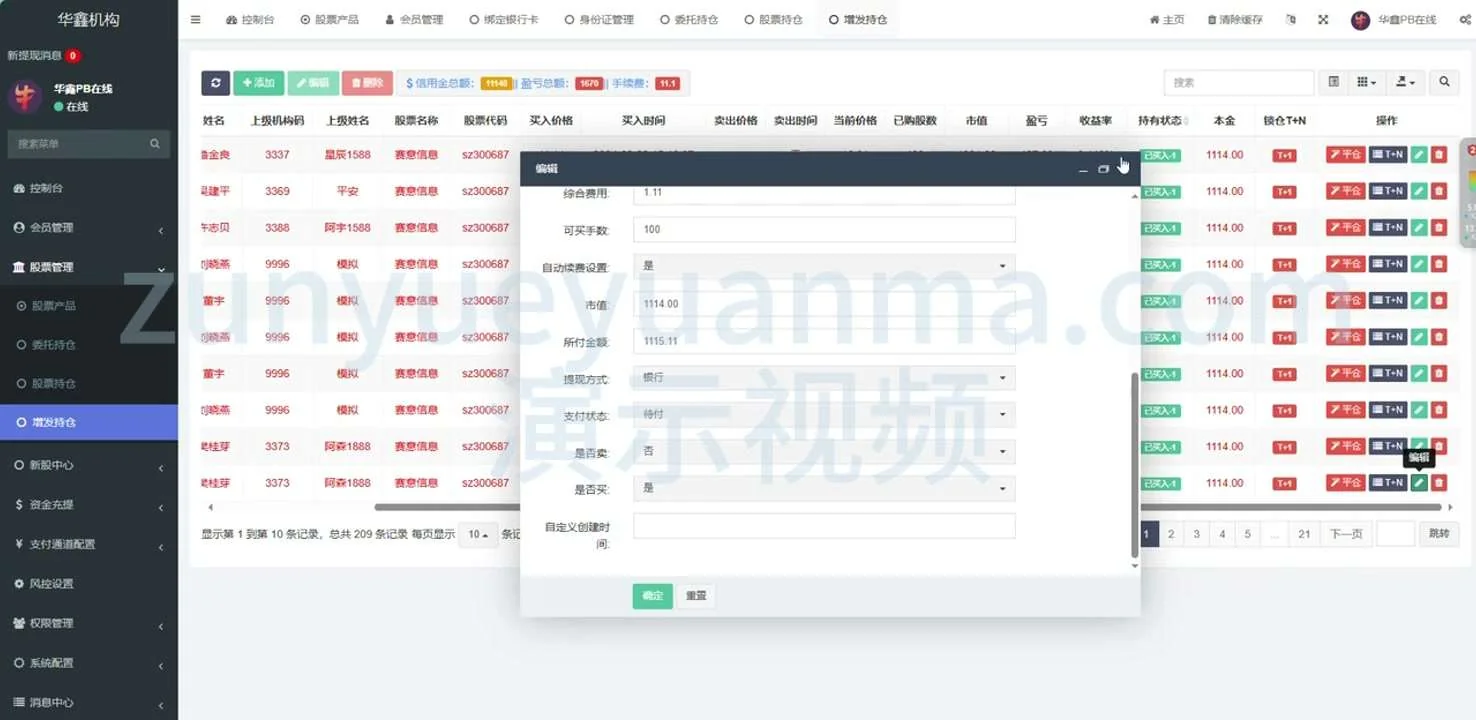Click the search magnifier icon button
The image size is (1476, 720).
tap(1444, 83)
